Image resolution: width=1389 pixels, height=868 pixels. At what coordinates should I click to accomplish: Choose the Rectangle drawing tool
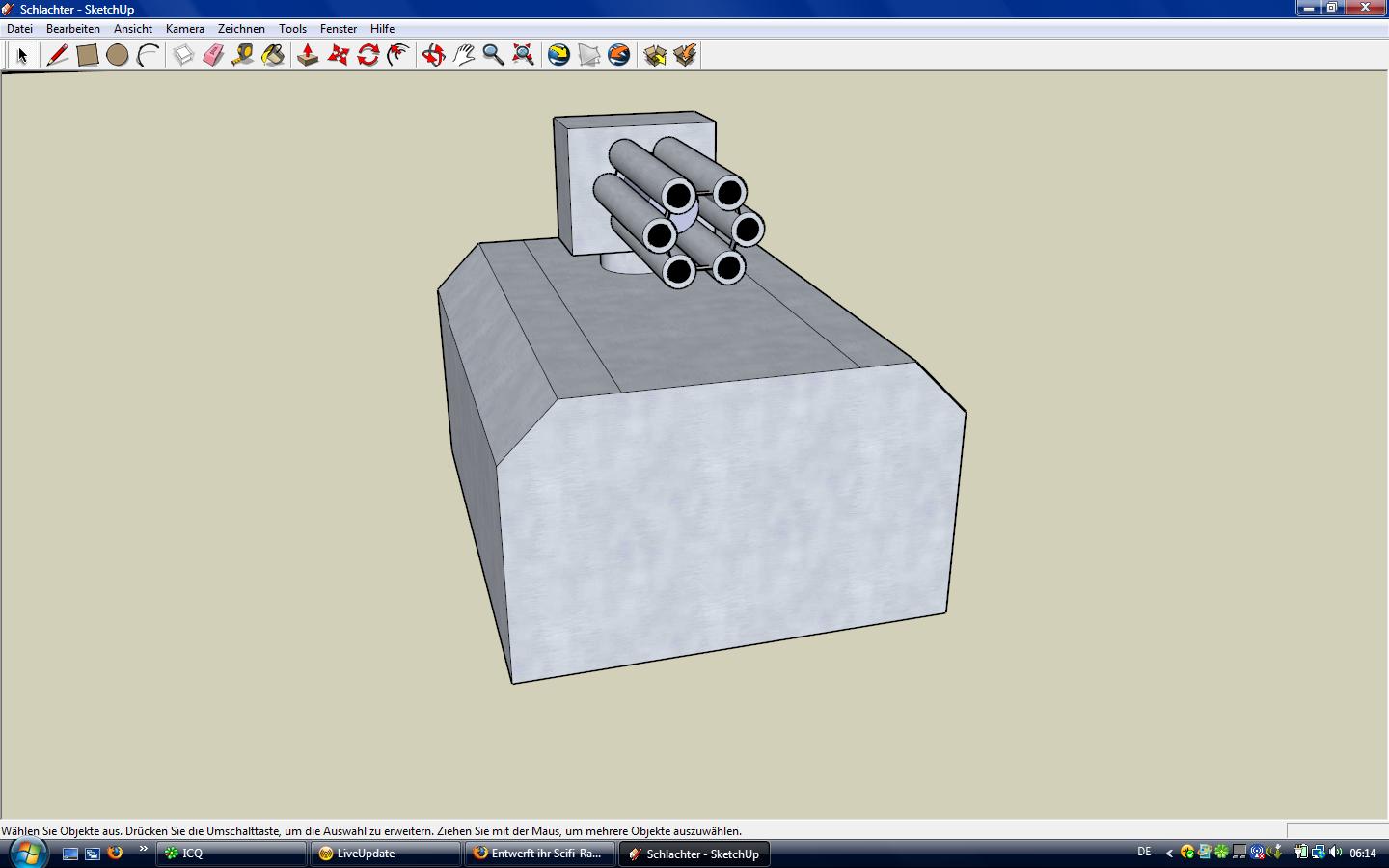coord(88,56)
